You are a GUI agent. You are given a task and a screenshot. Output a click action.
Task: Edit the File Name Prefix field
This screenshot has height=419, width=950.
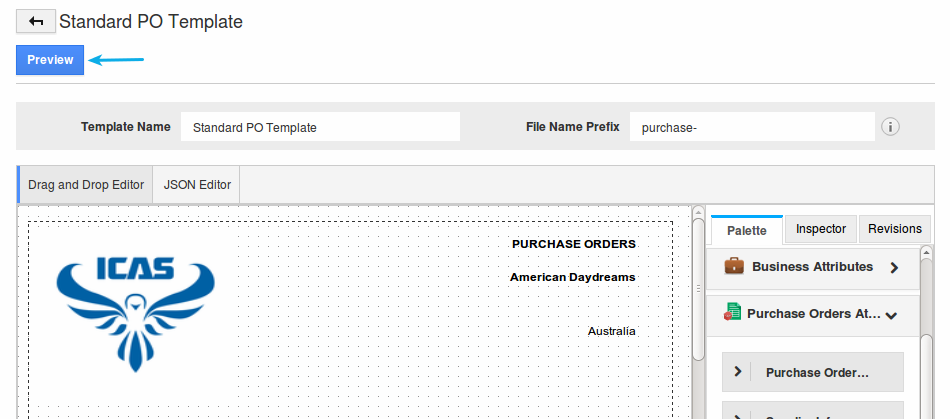tap(752, 127)
